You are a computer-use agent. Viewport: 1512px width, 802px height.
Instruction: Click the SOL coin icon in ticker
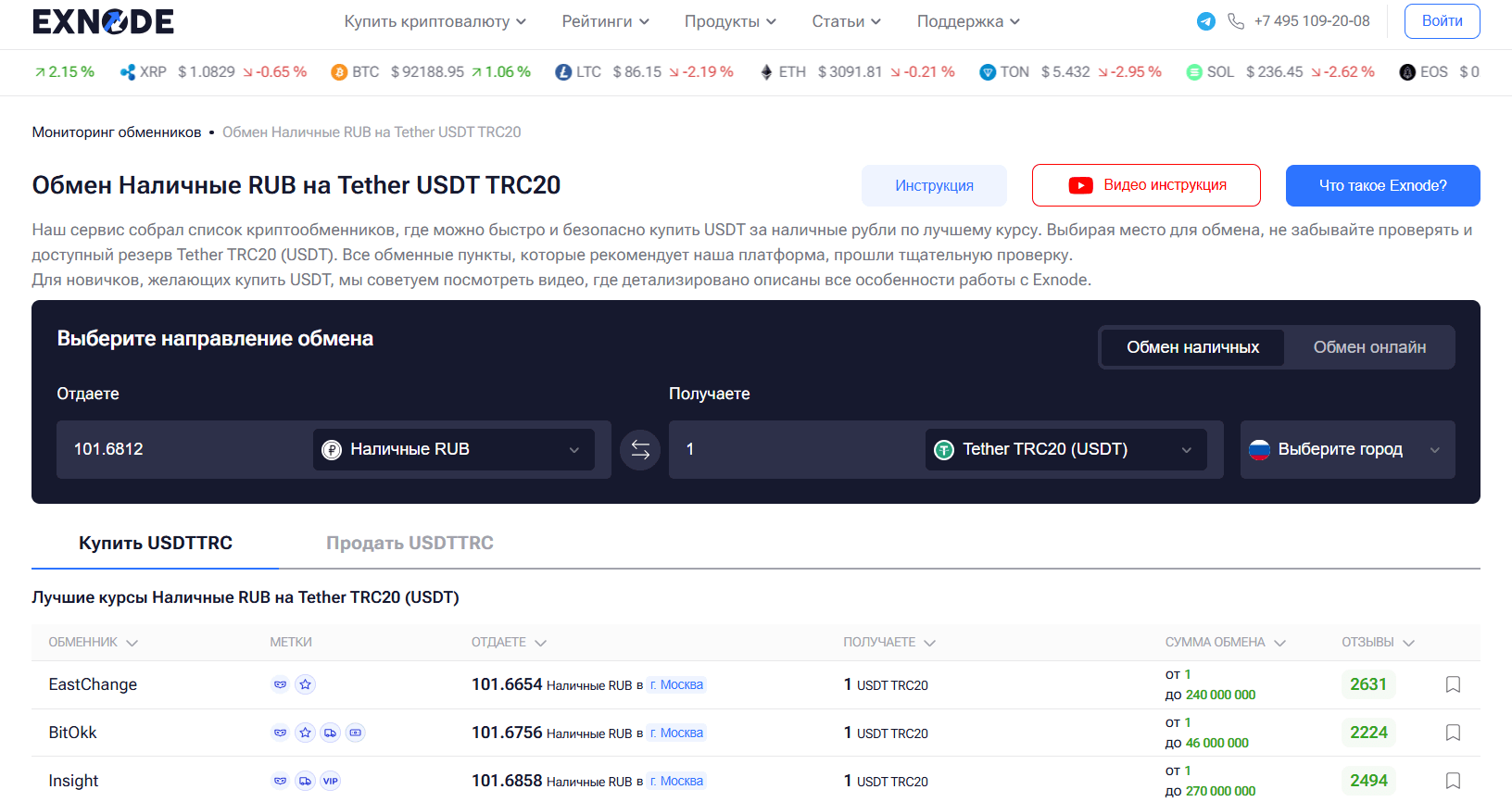coord(1194,72)
